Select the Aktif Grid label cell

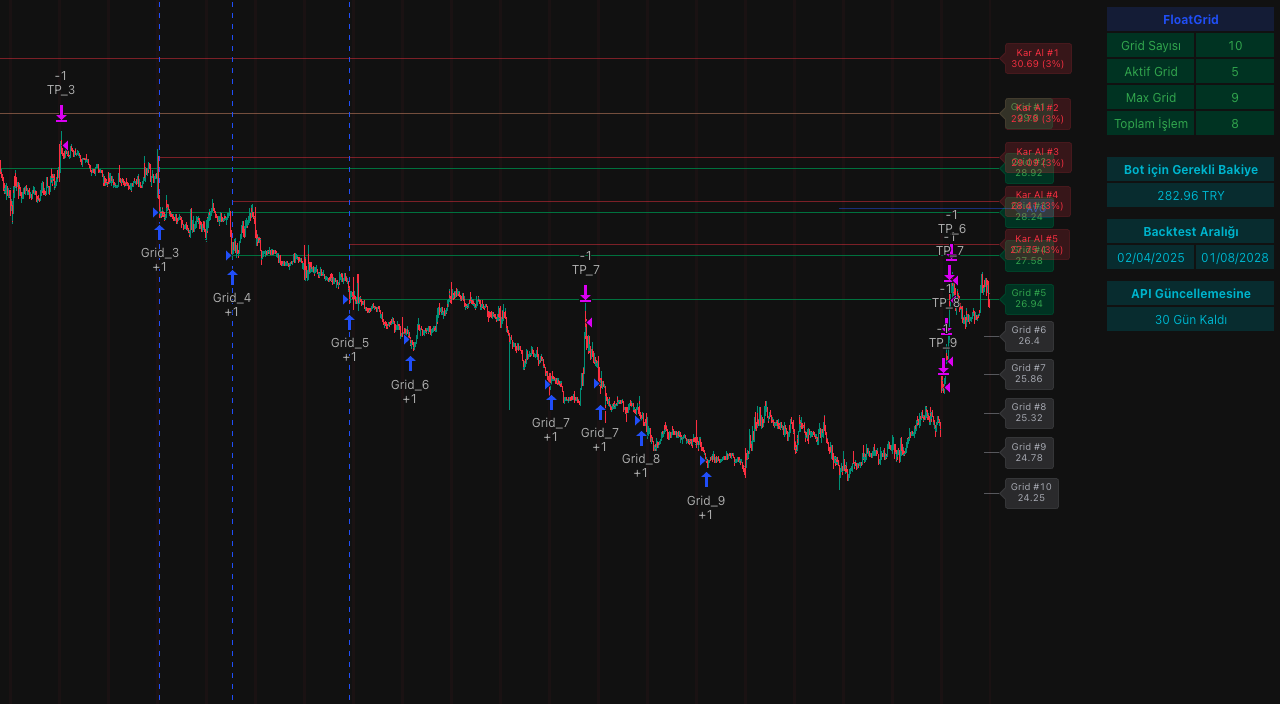coord(1150,72)
